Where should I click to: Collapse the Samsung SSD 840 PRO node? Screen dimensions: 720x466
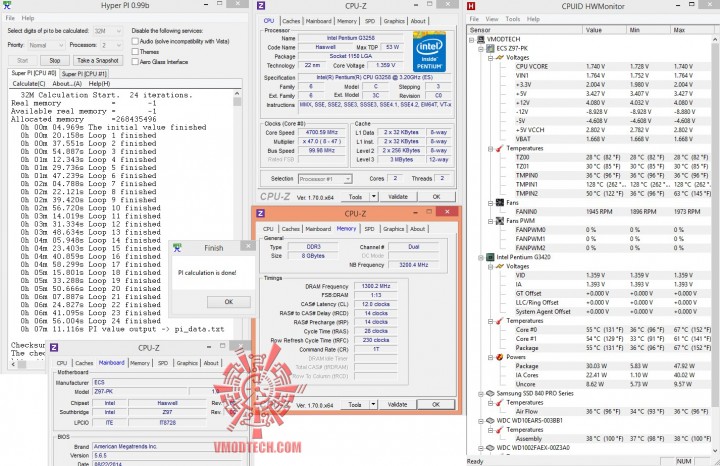(x=481, y=394)
